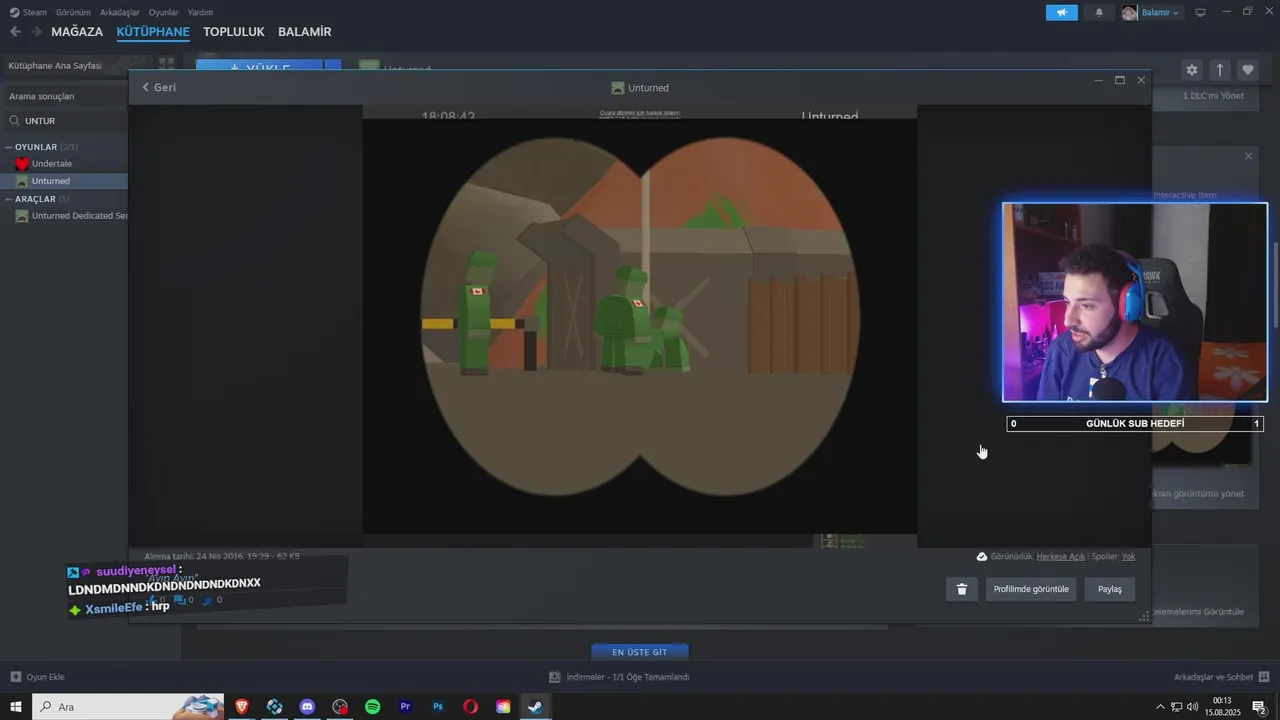Open Windows Start menu

click(16, 707)
